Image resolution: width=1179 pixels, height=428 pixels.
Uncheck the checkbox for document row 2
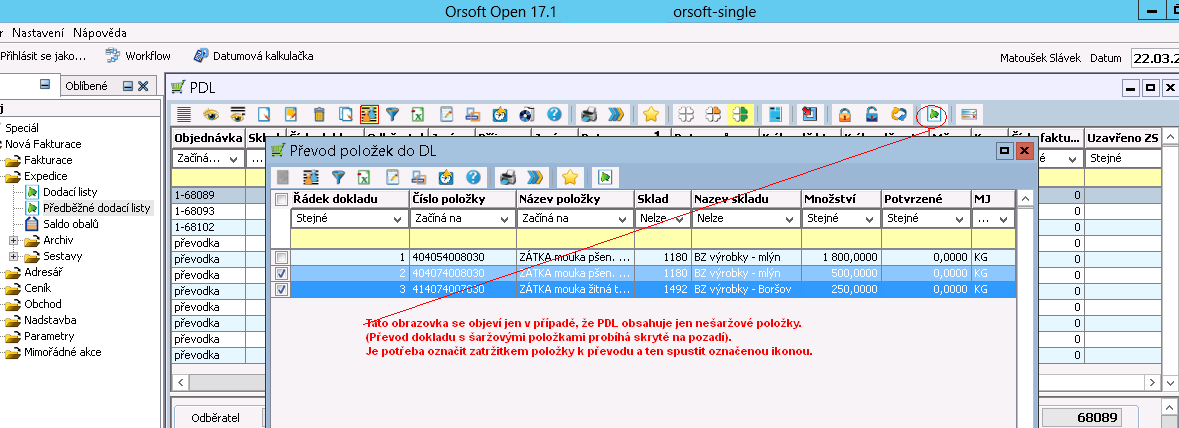pyautogui.click(x=282, y=273)
